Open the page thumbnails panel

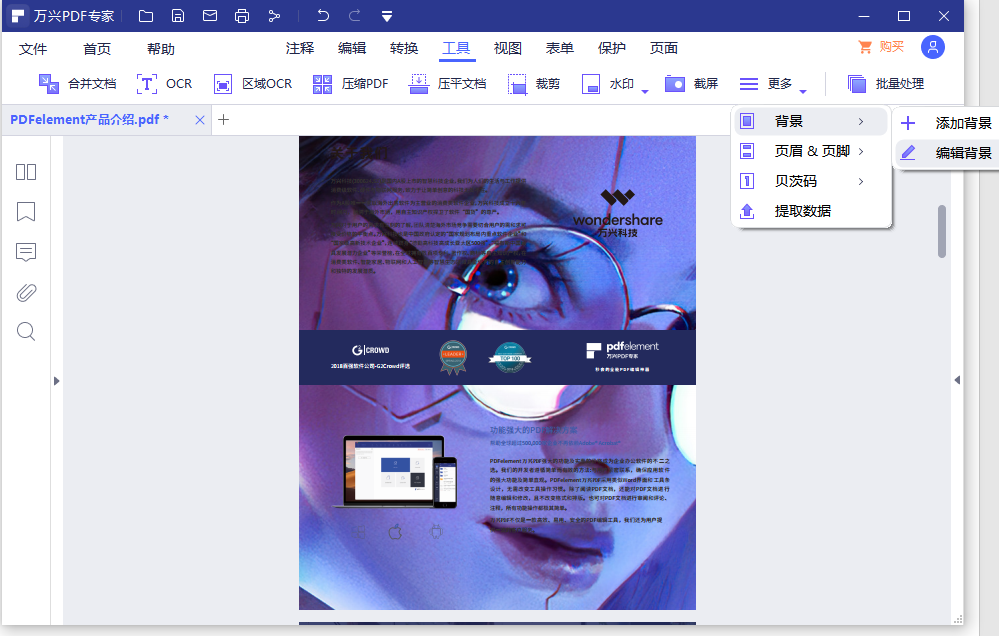[x=26, y=172]
